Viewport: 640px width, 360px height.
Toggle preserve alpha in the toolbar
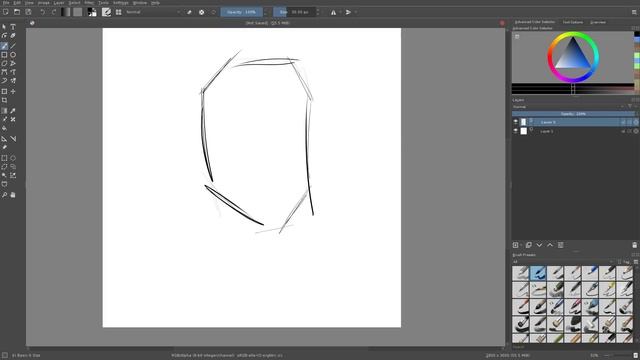click(x=202, y=12)
